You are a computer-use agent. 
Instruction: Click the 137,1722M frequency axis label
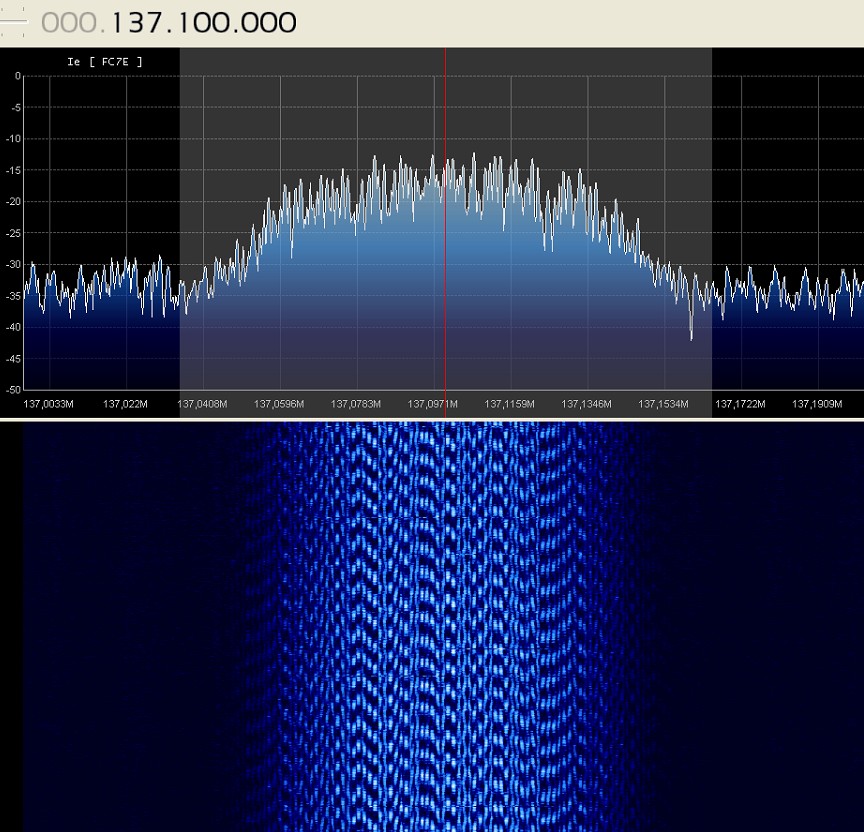click(x=740, y=404)
